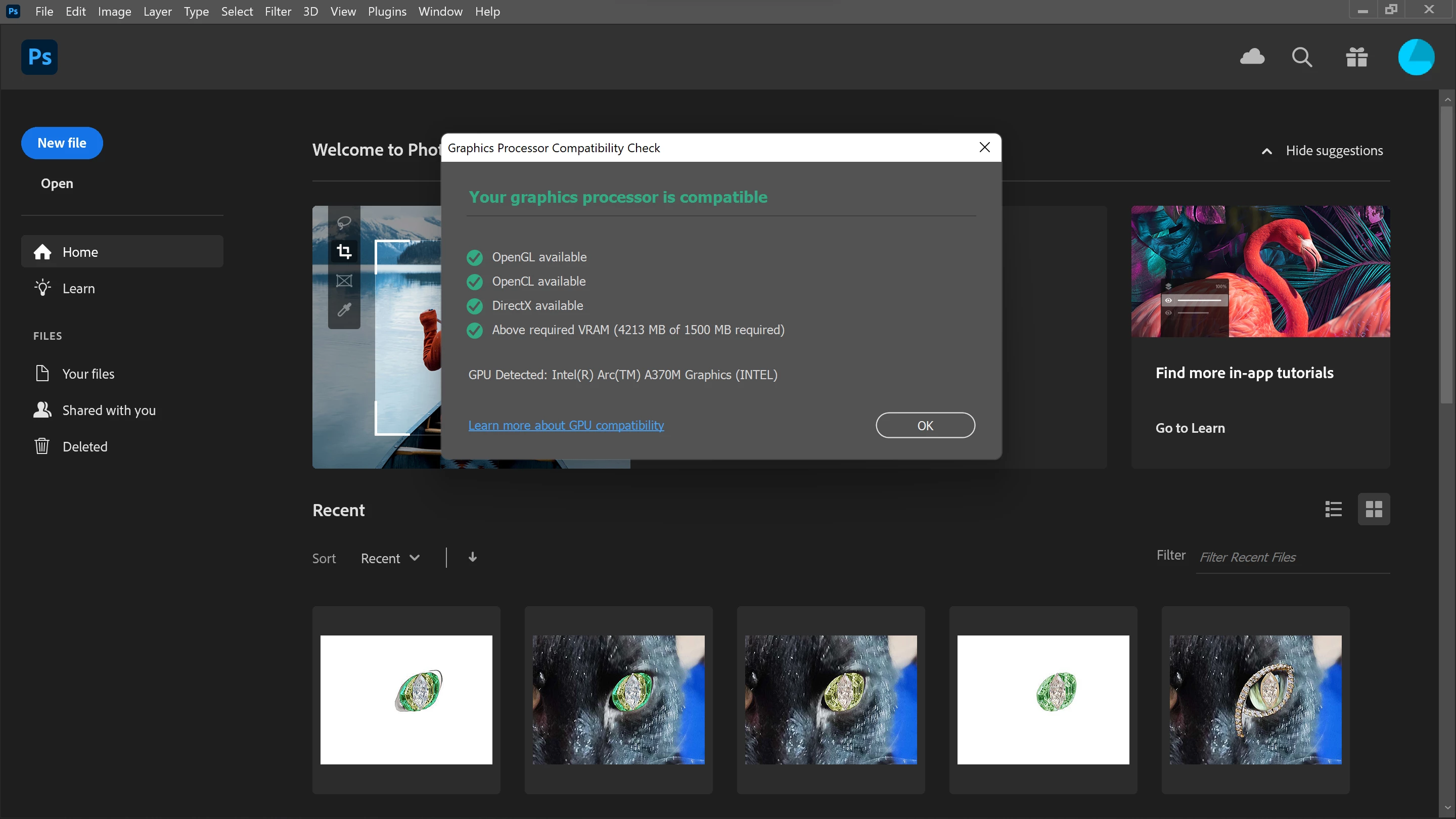The height and width of the screenshot is (819, 1456).
Task: Click the search magnifier icon
Action: (x=1302, y=57)
